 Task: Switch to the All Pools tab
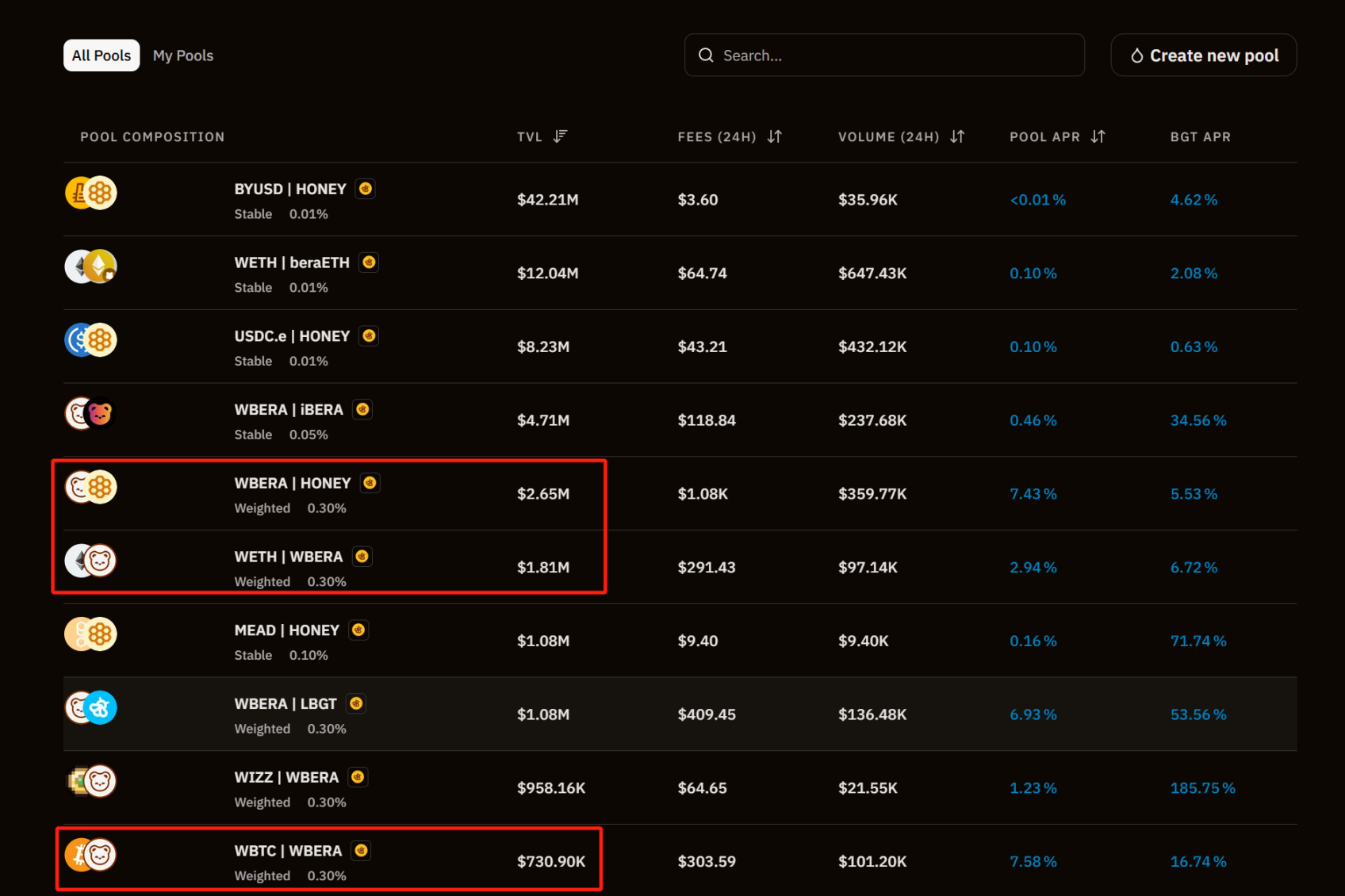pos(102,56)
